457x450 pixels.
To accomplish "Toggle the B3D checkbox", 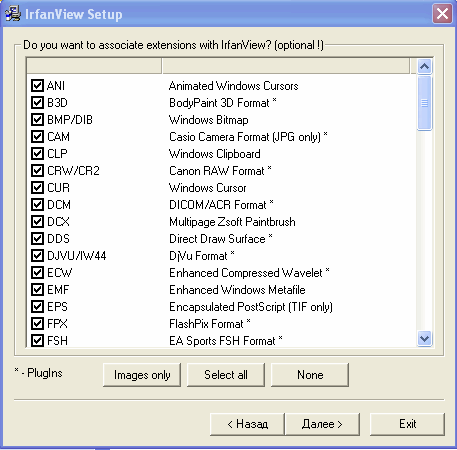I will (37, 103).
